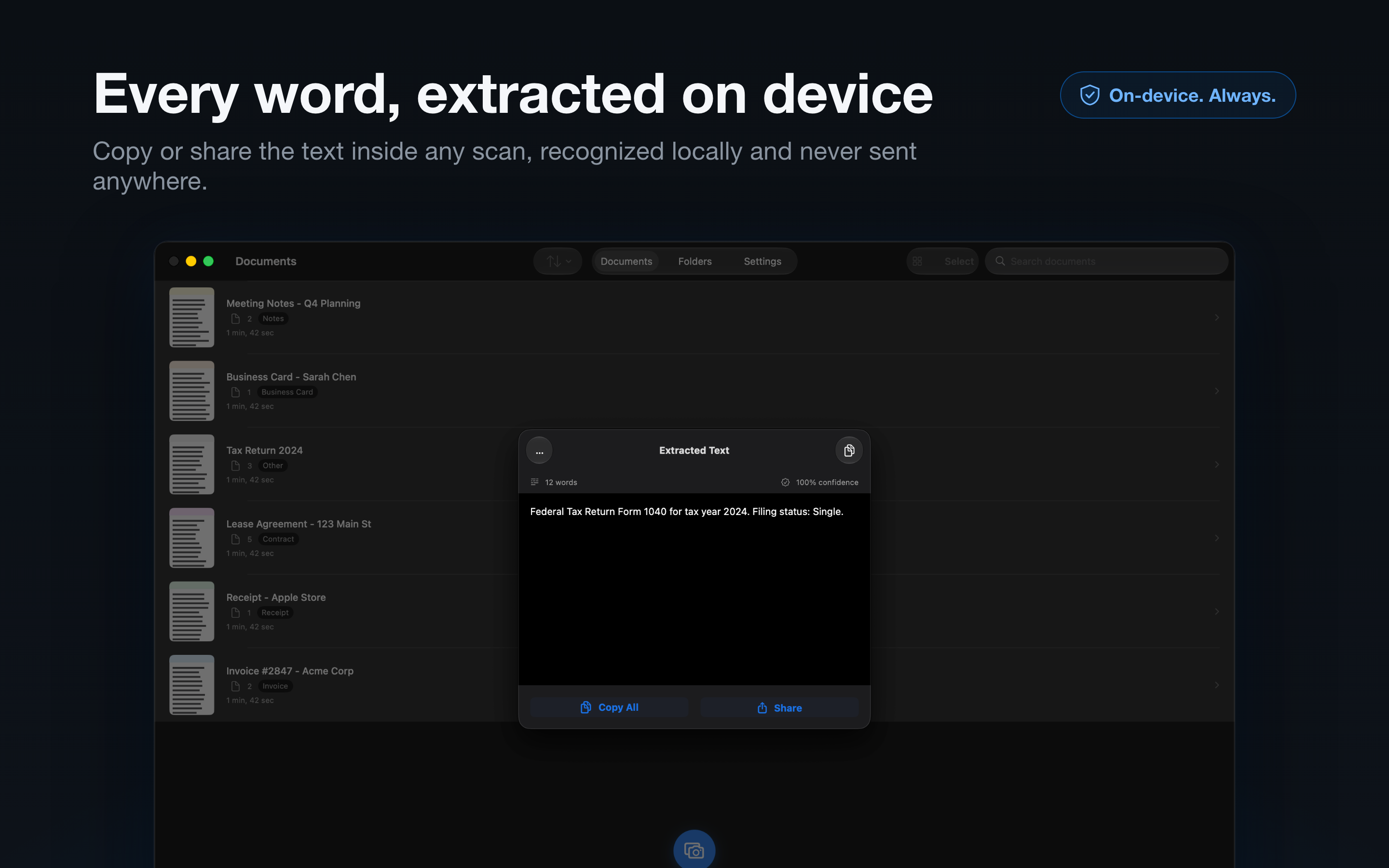Expand the Invoice #2847 row chevron
This screenshot has width=1389, height=868.
point(1217,685)
